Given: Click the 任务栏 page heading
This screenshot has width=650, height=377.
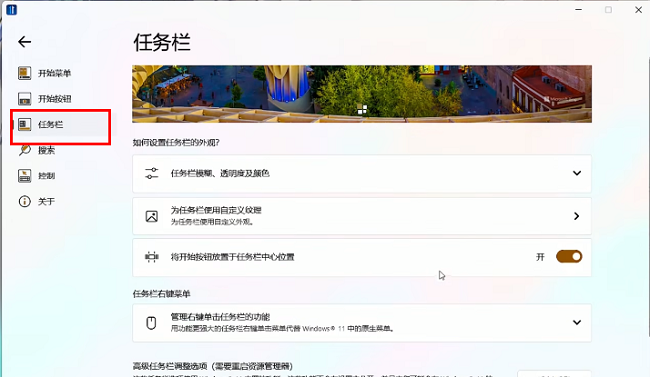Looking at the screenshot, I should tap(162, 42).
